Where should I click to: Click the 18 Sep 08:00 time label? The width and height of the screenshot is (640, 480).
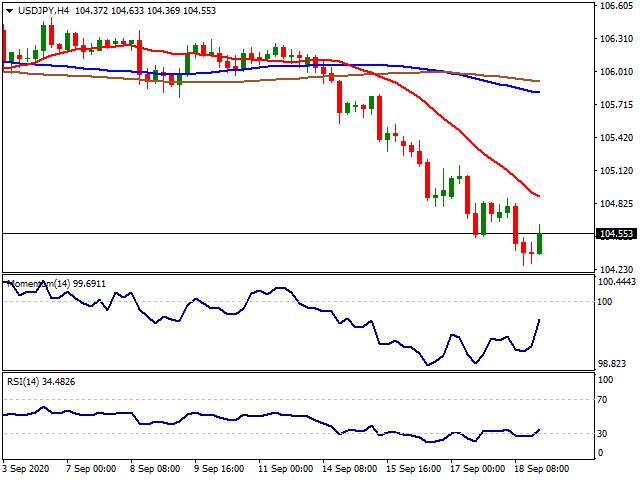pyautogui.click(x=542, y=469)
